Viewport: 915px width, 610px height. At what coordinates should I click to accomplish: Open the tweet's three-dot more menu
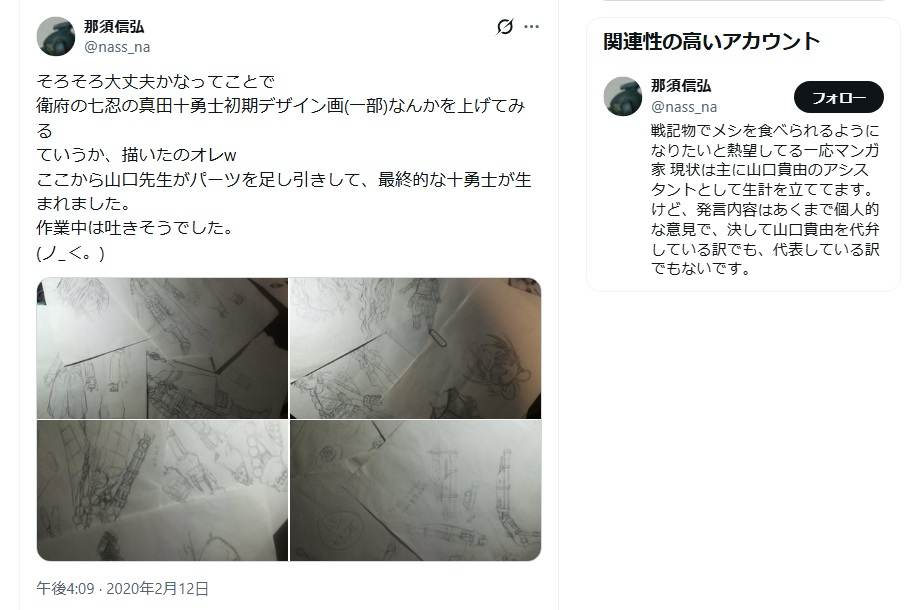click(531, 27)
